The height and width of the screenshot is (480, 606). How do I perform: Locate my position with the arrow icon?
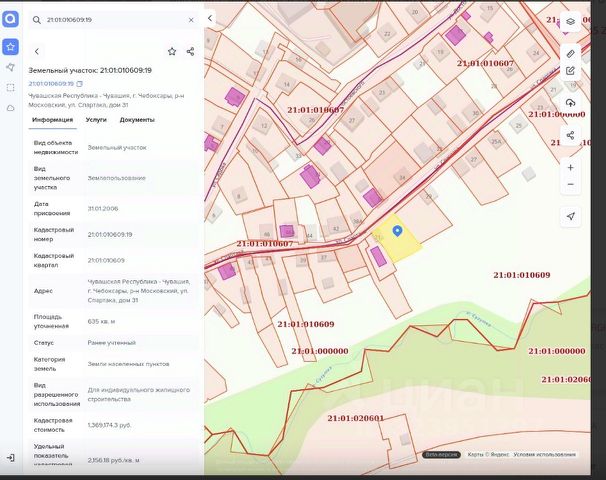tap(570, 216)
